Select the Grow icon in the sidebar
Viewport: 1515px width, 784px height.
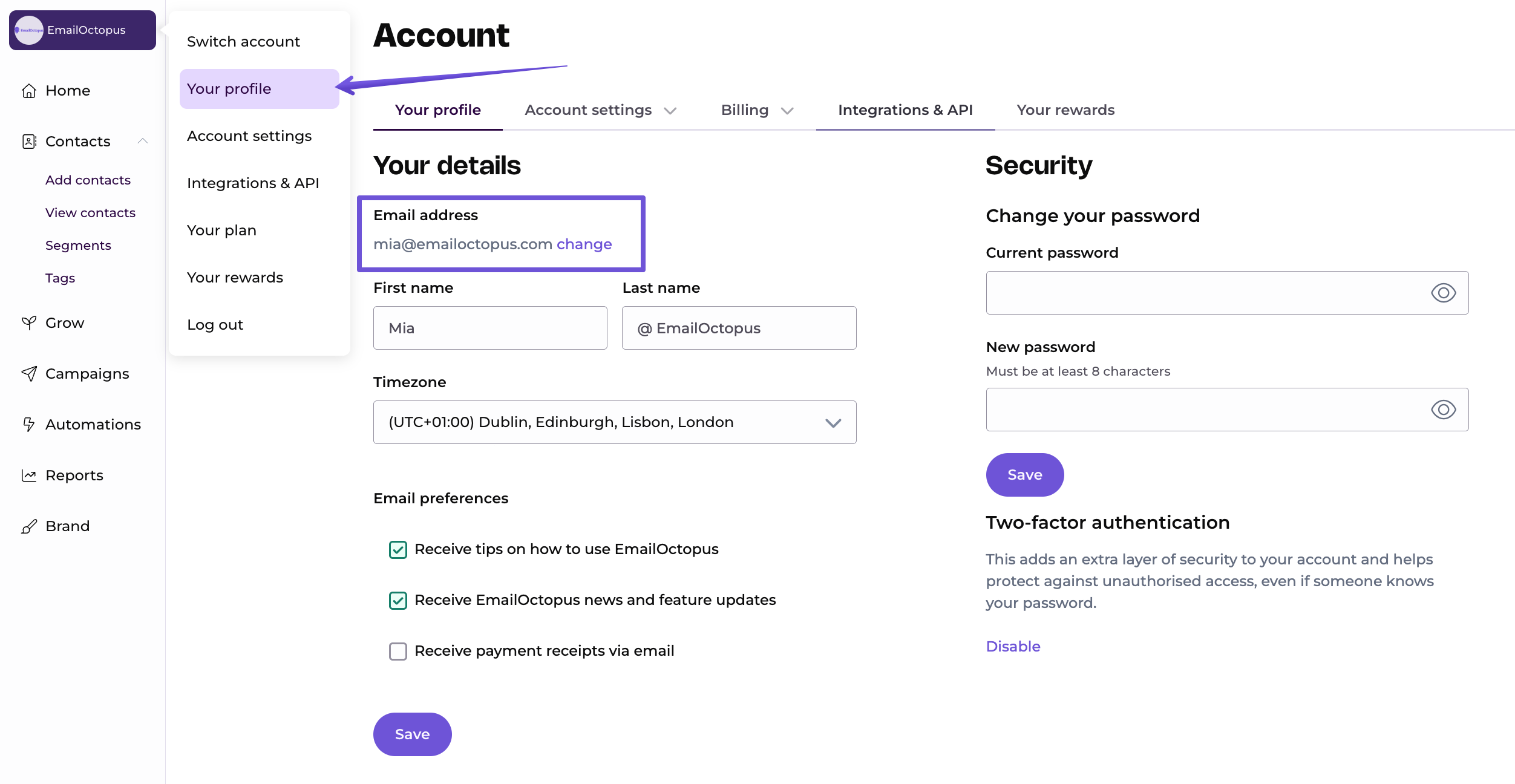[x=28, y=322]
